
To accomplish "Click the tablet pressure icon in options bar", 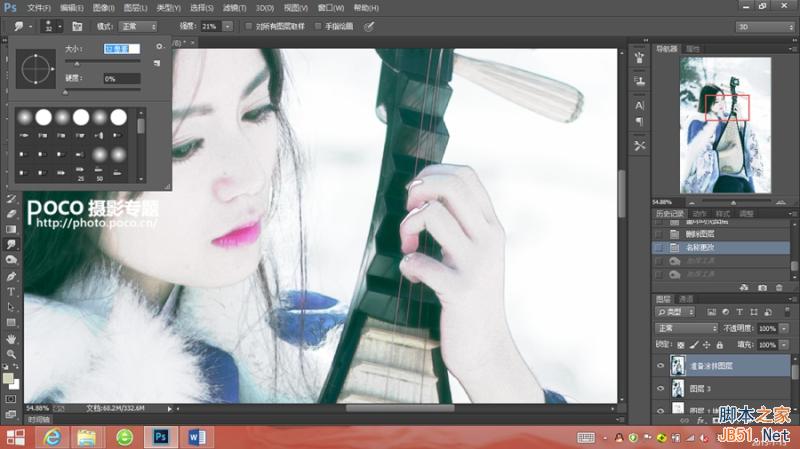I will (369, 27).
